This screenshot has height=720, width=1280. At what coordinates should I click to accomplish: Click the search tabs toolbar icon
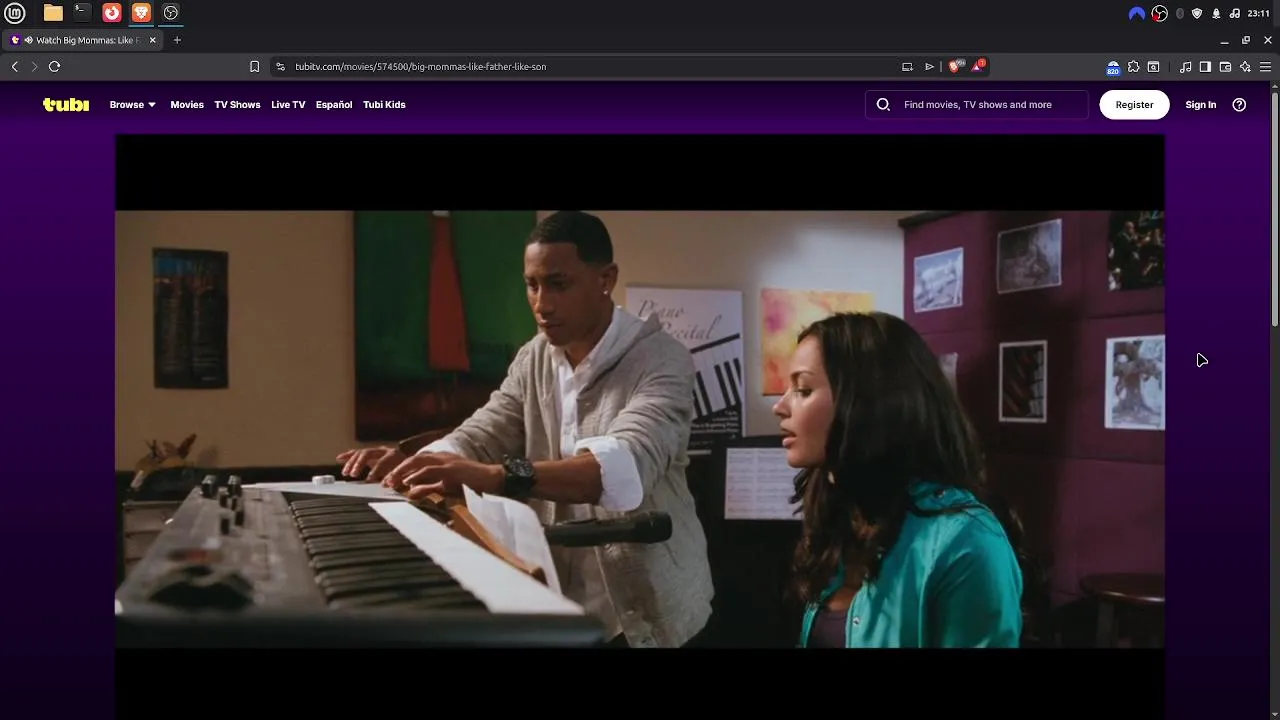coord(1153,66)
